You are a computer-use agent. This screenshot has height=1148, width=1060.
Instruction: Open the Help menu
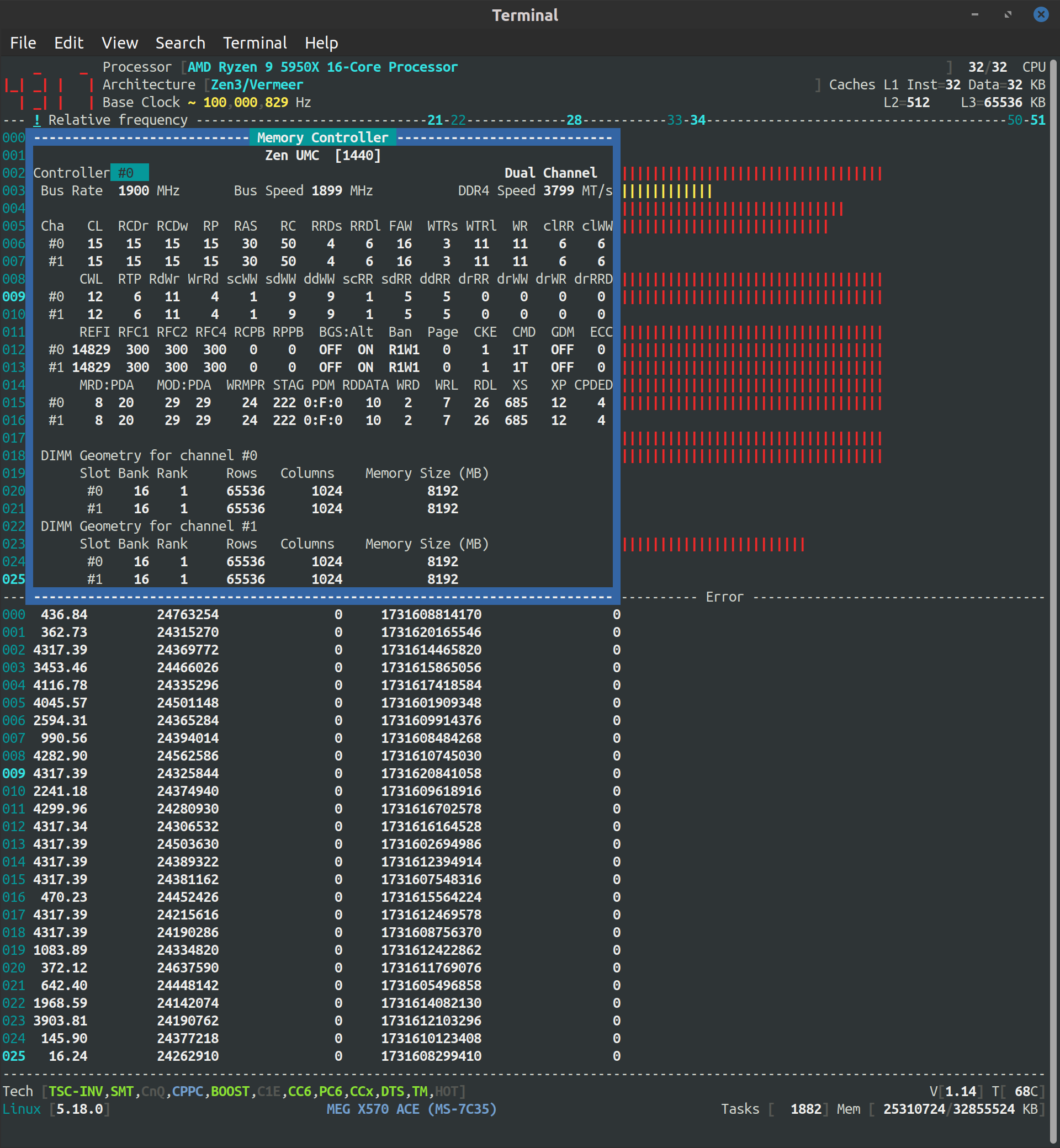[x=321, y=43]
